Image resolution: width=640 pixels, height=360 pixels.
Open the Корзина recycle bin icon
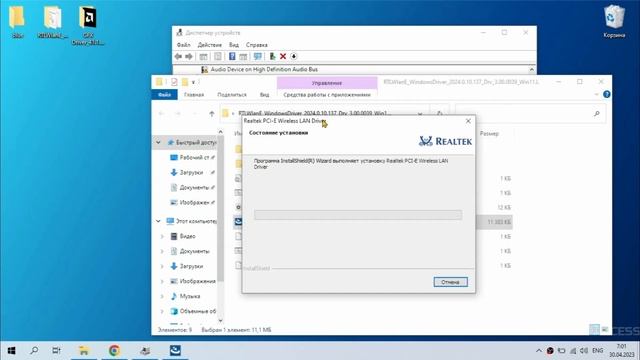(614, 22)
